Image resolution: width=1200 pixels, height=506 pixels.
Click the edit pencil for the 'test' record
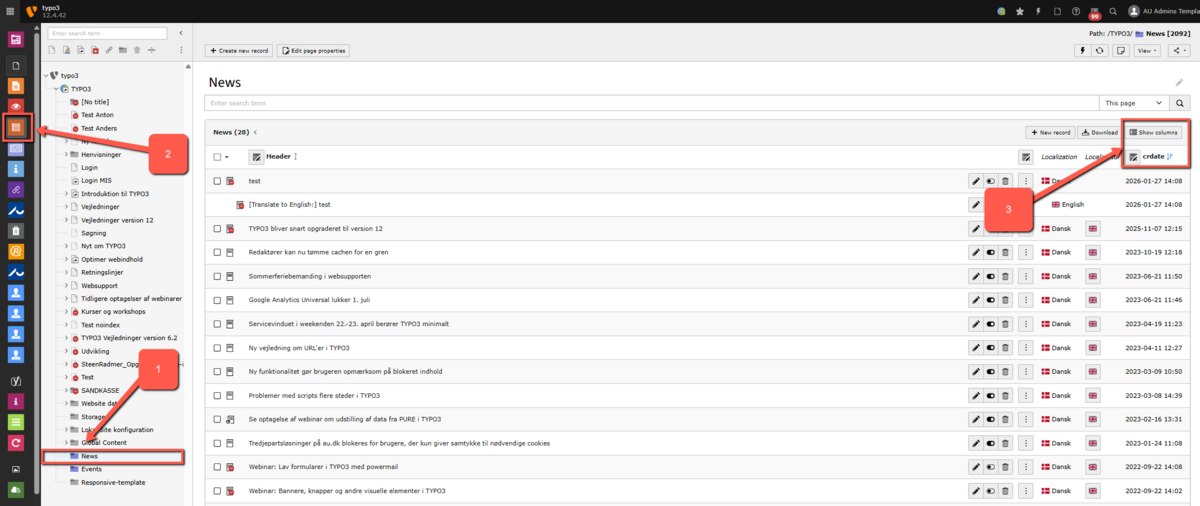pos(975,181)
